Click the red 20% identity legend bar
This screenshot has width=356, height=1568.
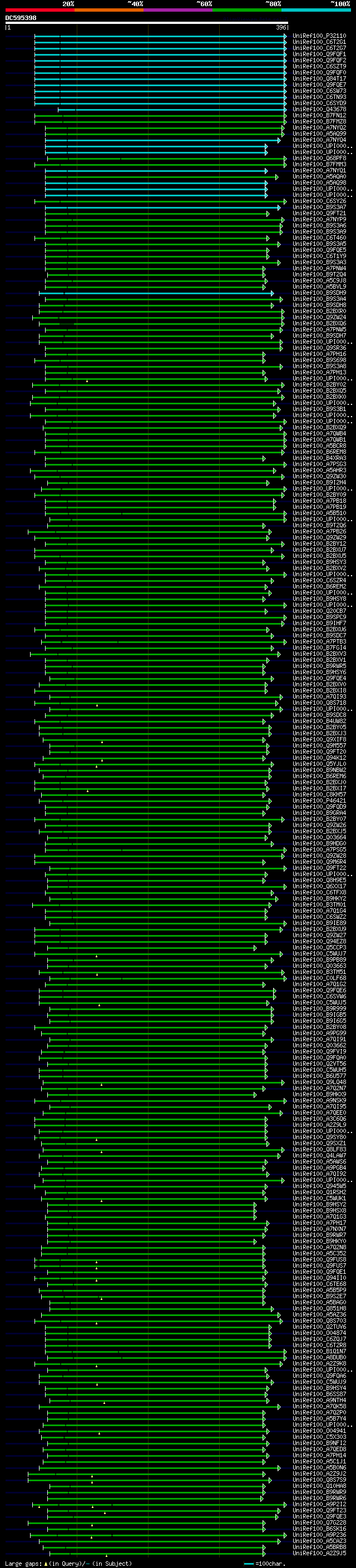tap(39, 10)
